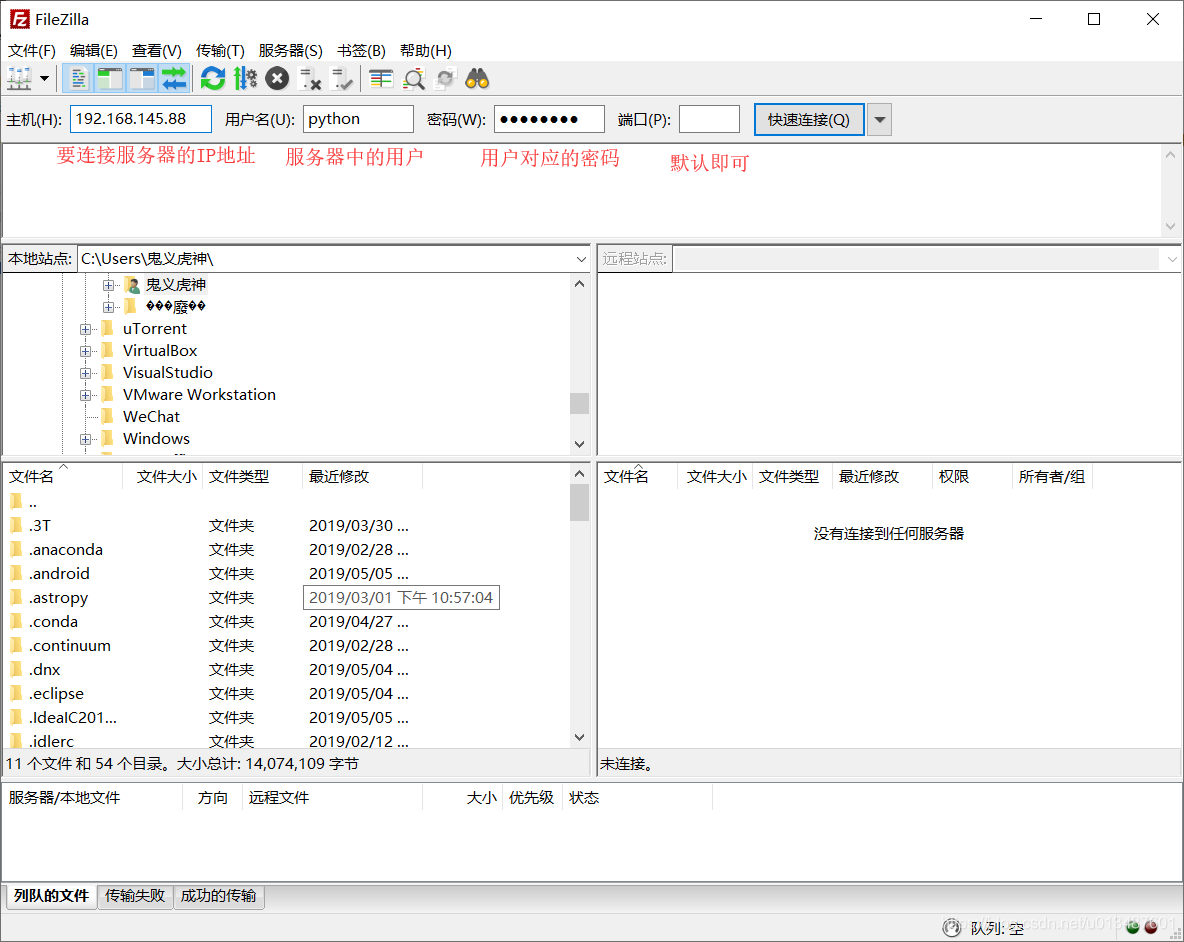Open the 文件(F) menu
Image resolution: width=1184 pixels, height=942 pixels.
tap(32, 51)
